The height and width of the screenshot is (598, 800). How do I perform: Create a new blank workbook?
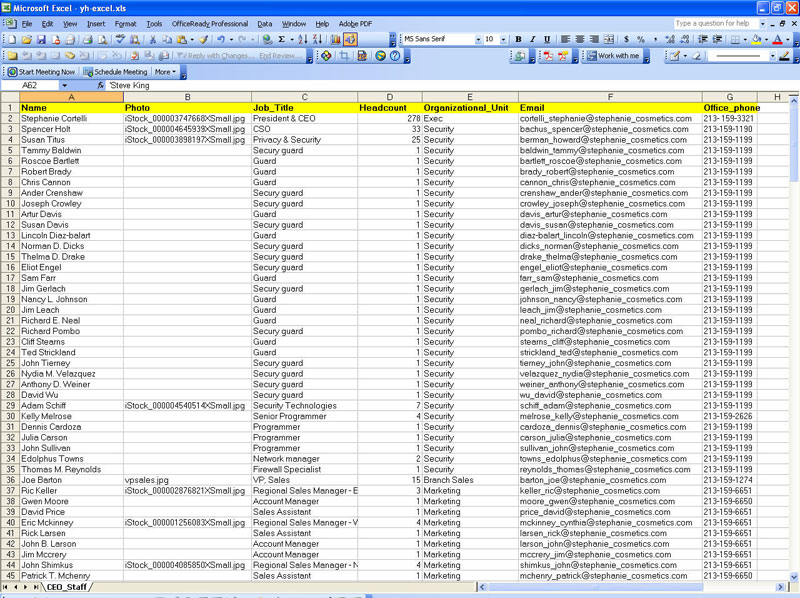point(12,39)
